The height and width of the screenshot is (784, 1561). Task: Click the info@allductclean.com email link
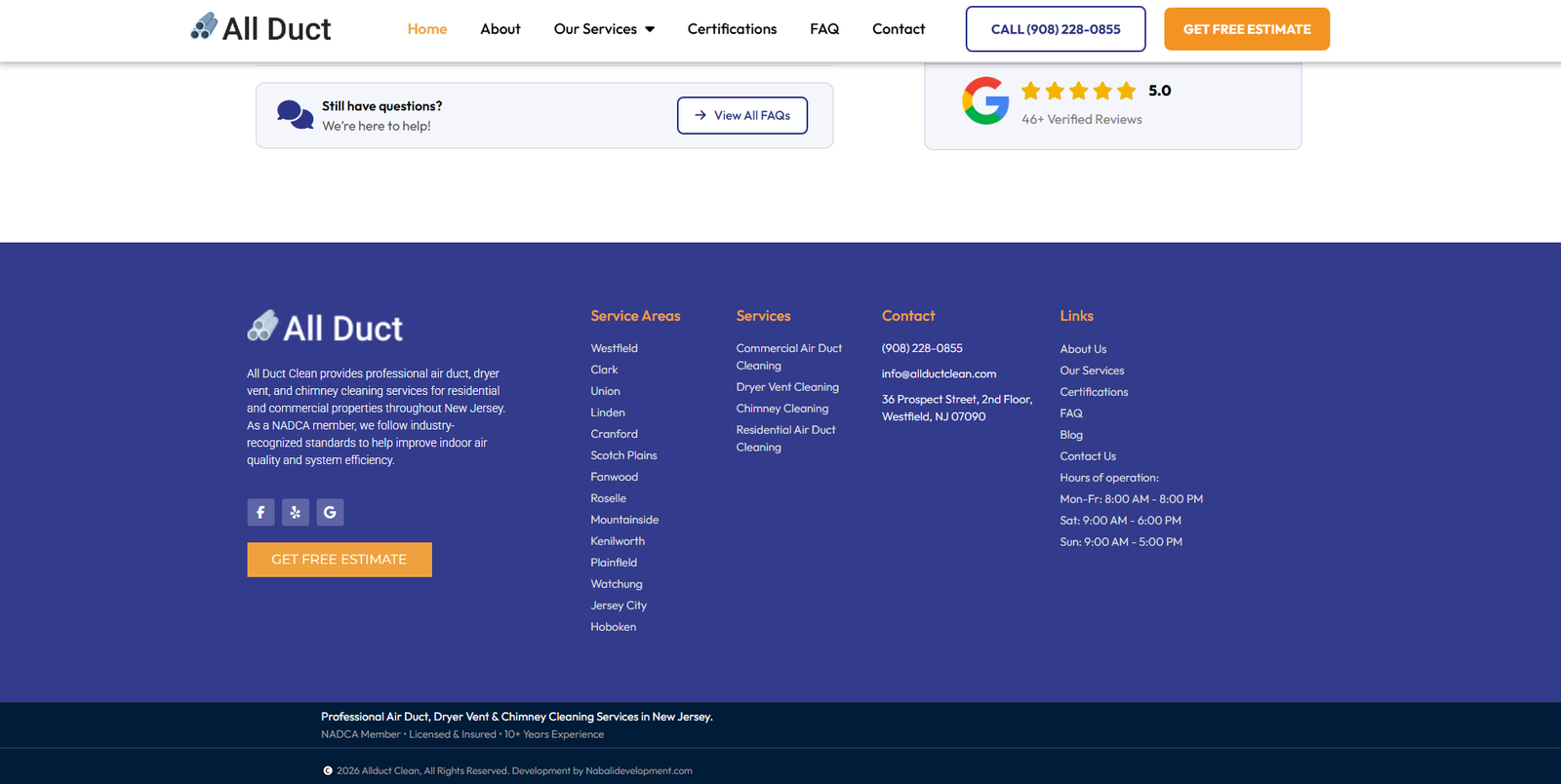tap(939, 373)
